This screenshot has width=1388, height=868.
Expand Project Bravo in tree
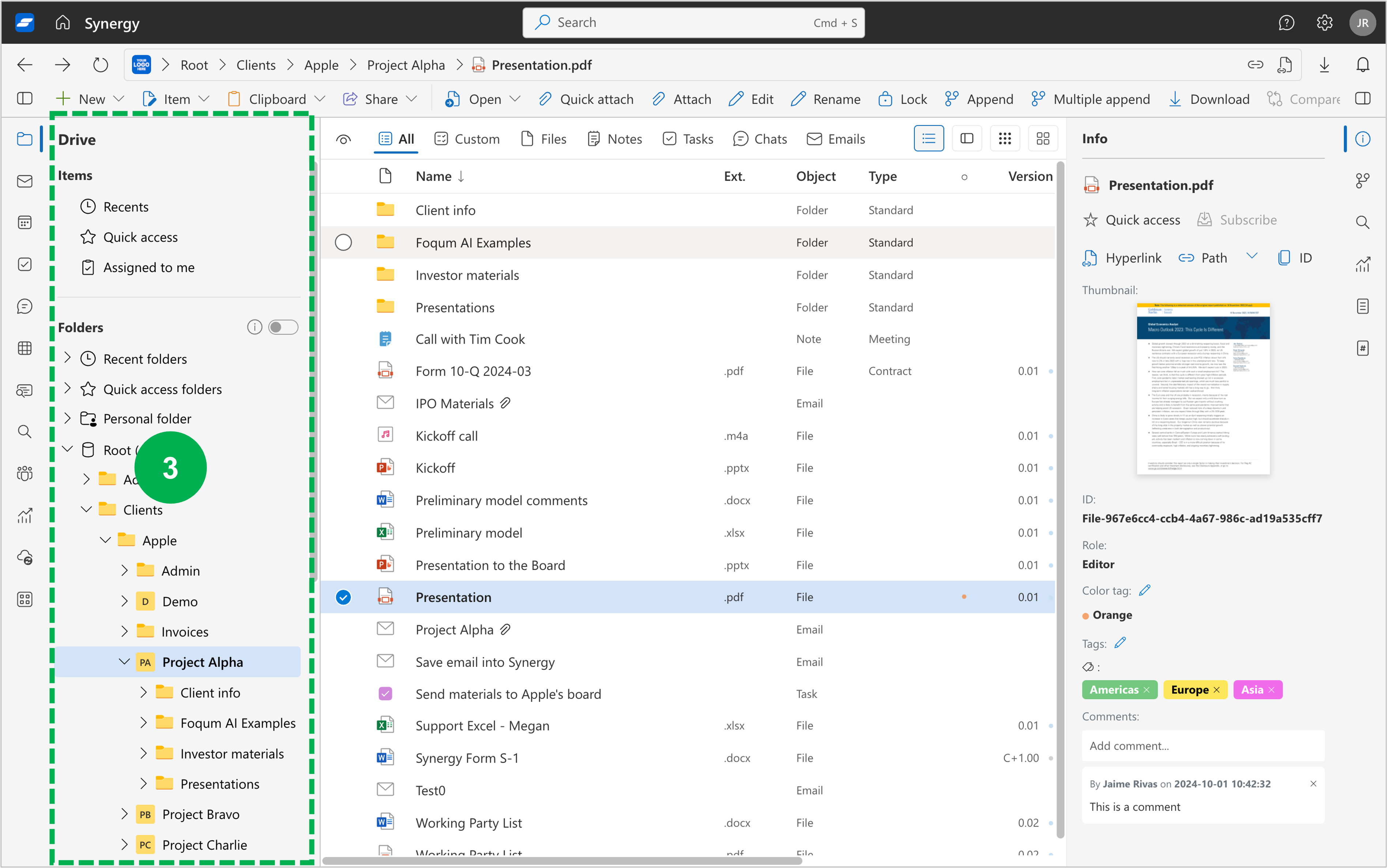pos(124,814)
